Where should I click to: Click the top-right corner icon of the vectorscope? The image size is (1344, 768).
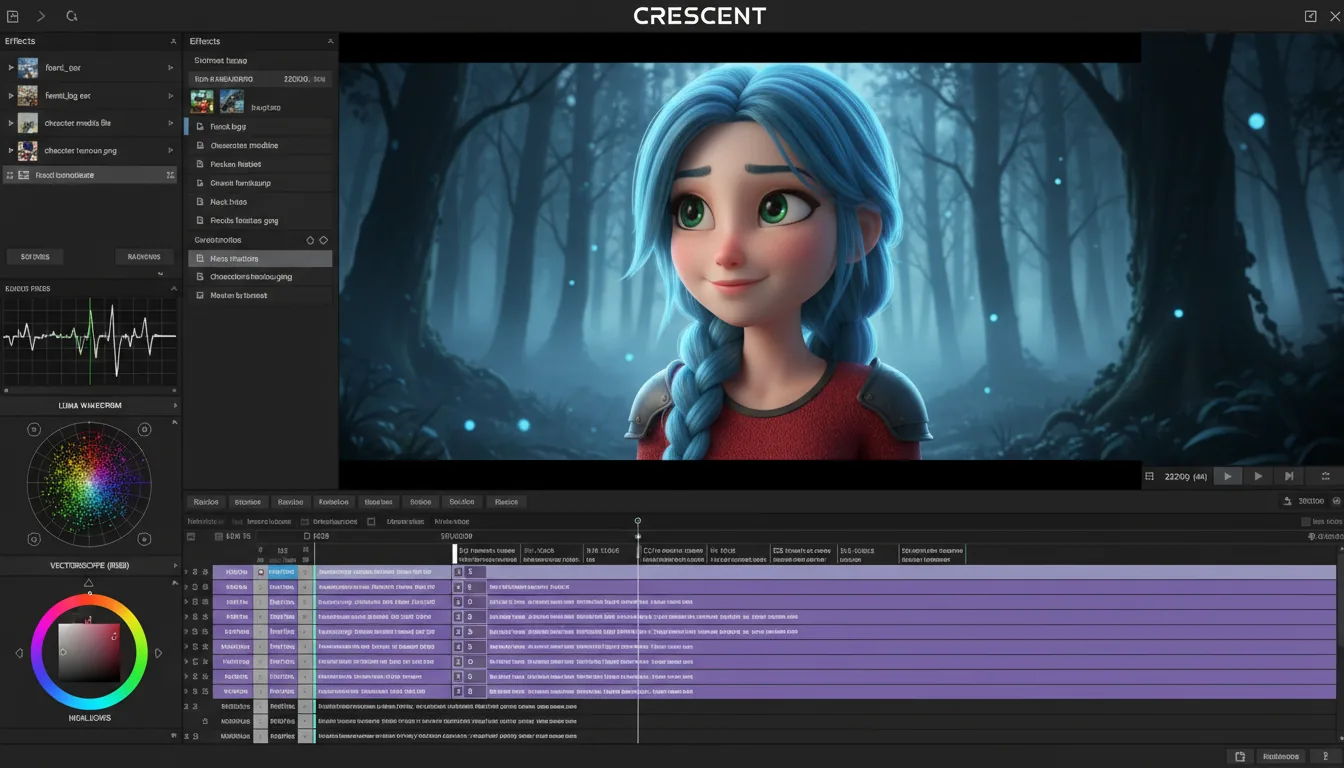pos(144,430)
